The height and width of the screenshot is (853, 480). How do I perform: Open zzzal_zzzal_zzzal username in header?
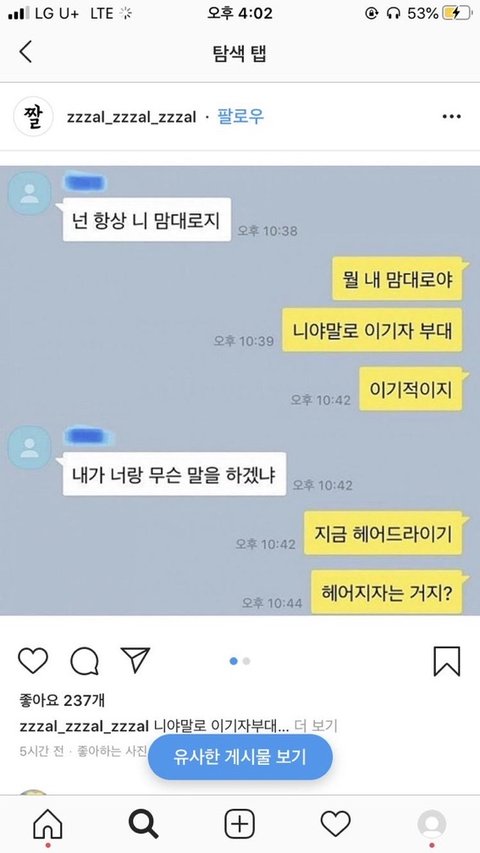click(x=131, y=117)
